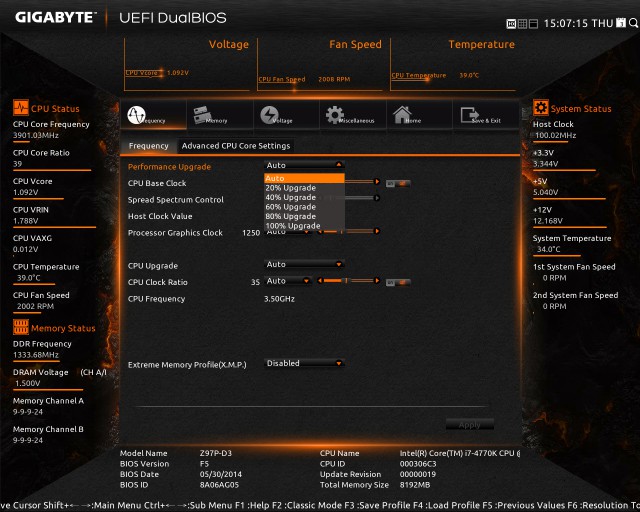Increase Spread Spectrum Control with right arrow

(377, 198)
